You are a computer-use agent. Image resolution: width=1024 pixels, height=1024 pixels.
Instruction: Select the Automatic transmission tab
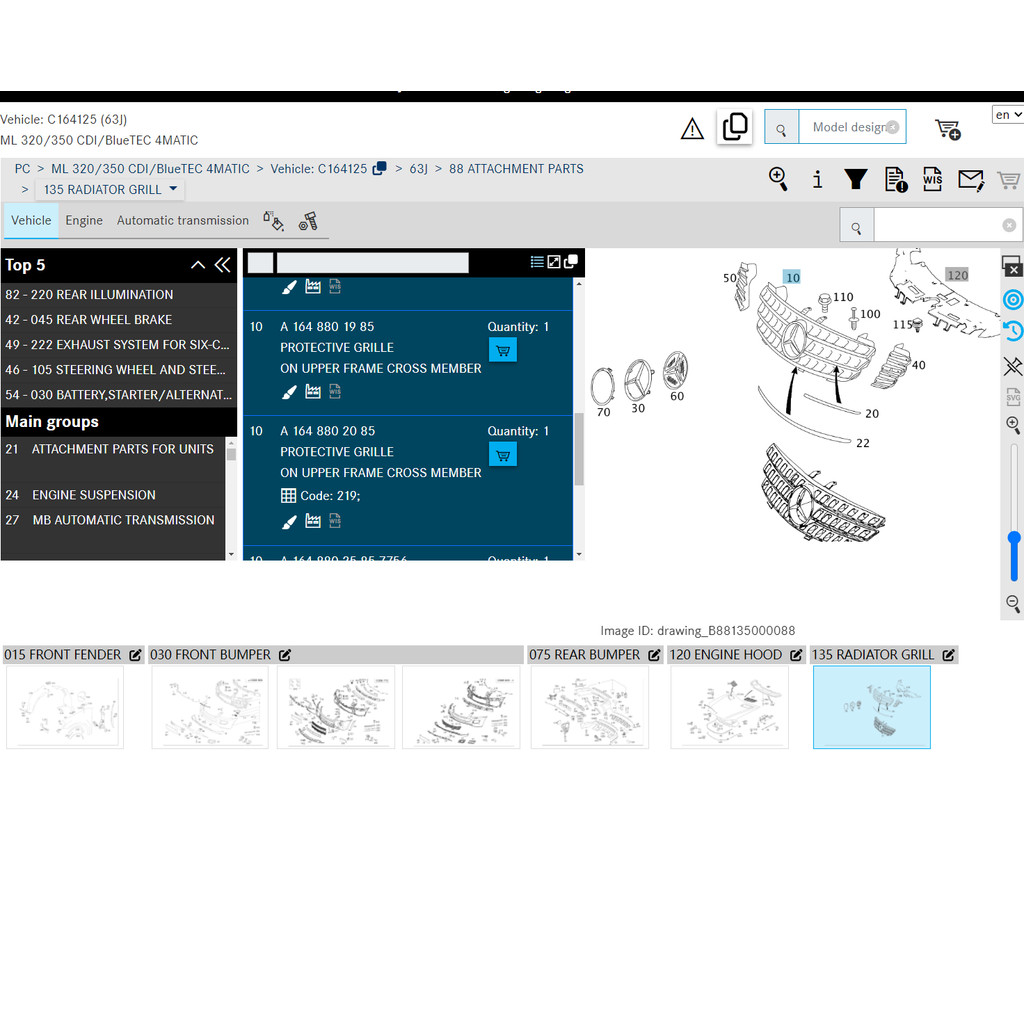tap(183, 220)
